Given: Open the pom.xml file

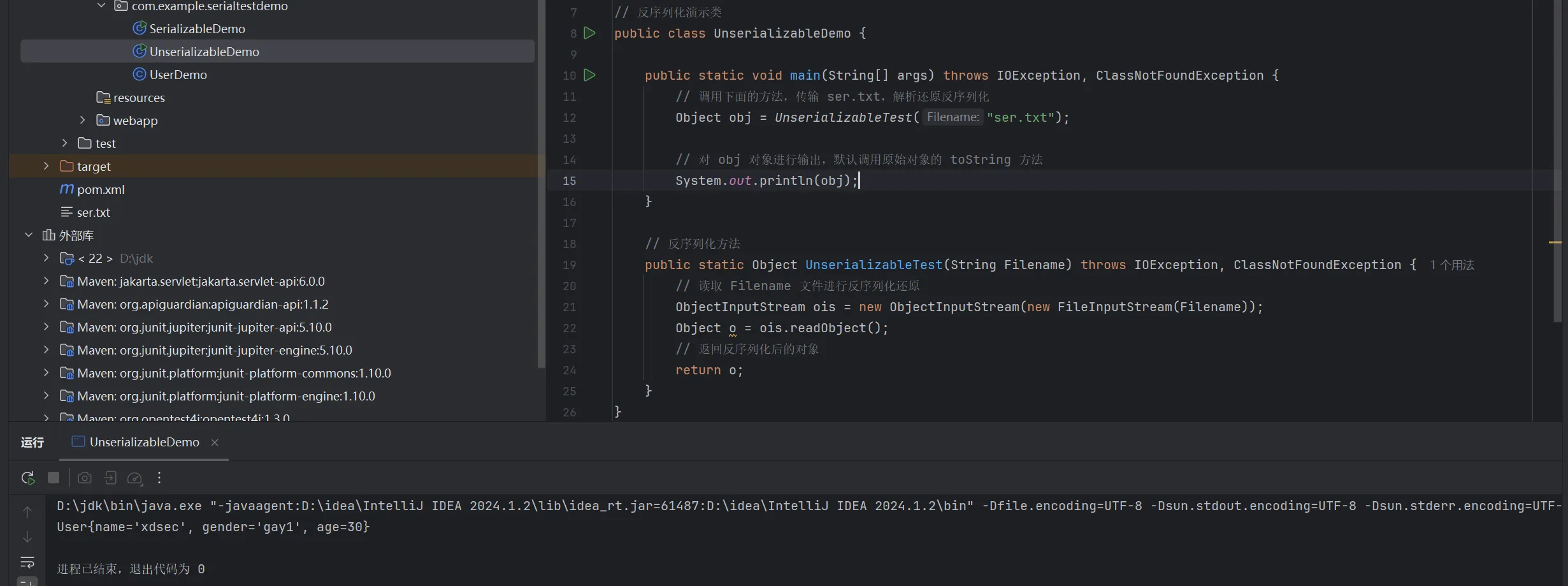Looking at the screenshot, I should coord(101,189).
